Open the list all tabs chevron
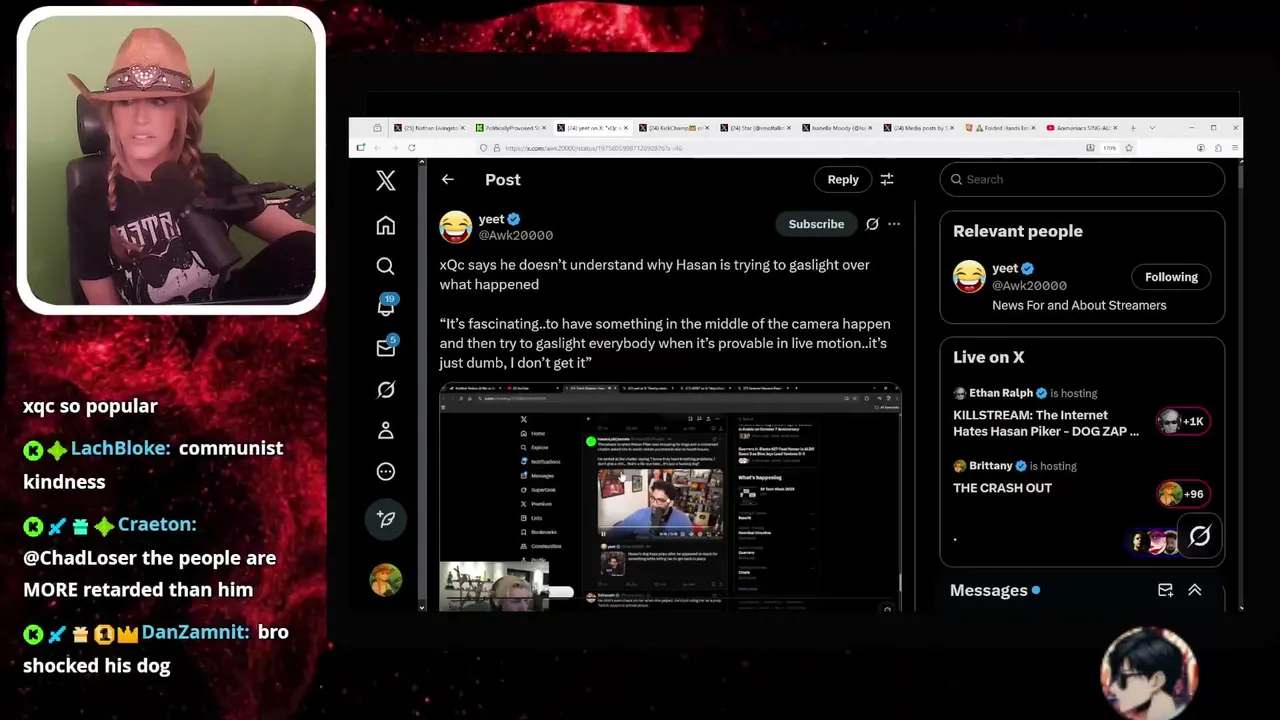 point(1152,128)
